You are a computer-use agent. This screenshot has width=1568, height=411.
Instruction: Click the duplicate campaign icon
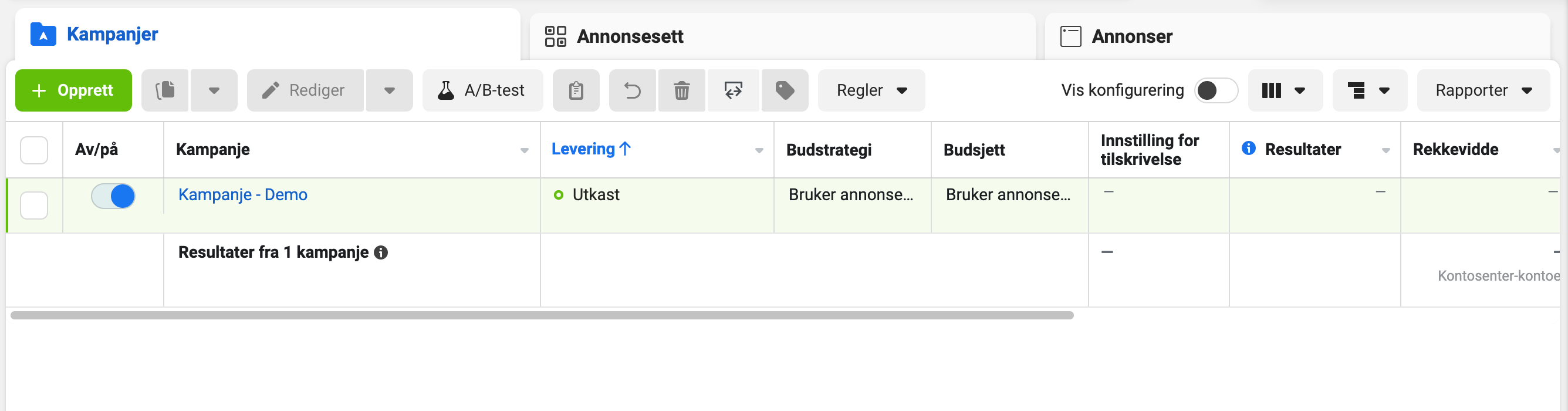click(x=165, y=90)
